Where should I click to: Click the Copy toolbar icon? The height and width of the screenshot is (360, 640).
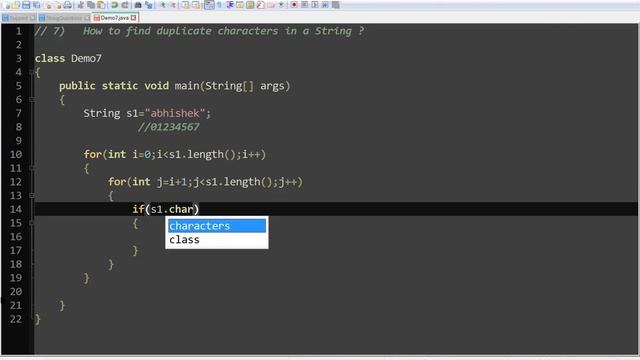[91, 5]
